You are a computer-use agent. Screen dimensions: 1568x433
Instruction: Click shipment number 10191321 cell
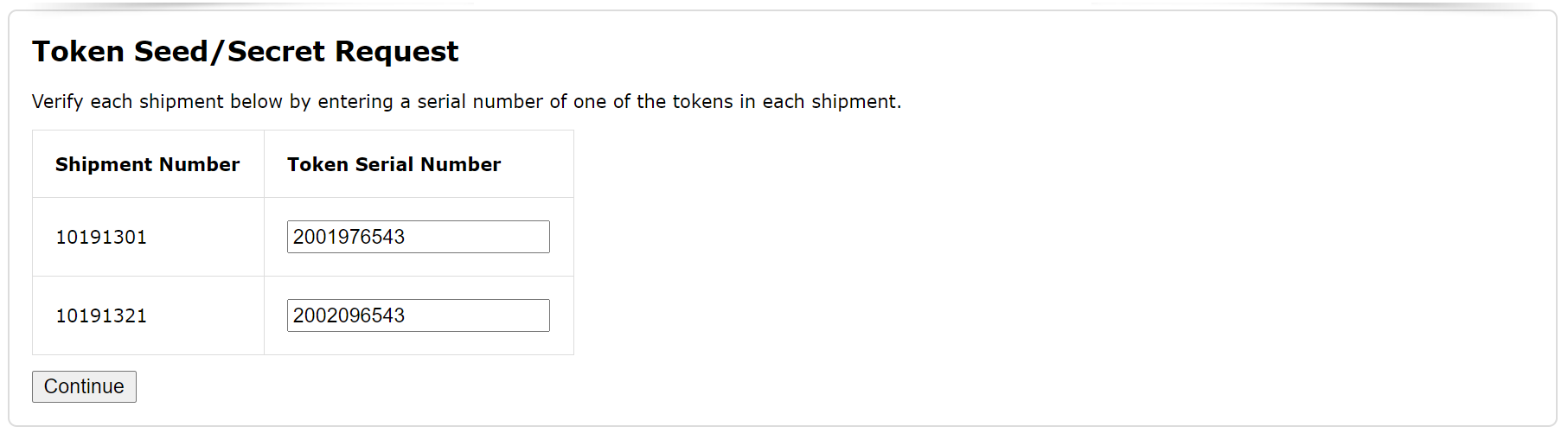click(101, 315)
